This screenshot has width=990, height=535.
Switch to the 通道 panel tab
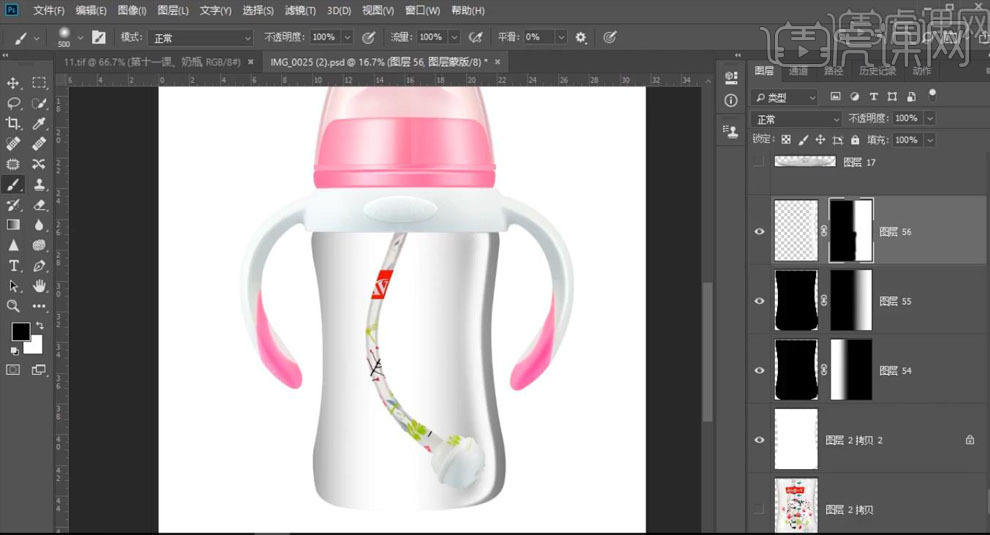click(797, 71)
